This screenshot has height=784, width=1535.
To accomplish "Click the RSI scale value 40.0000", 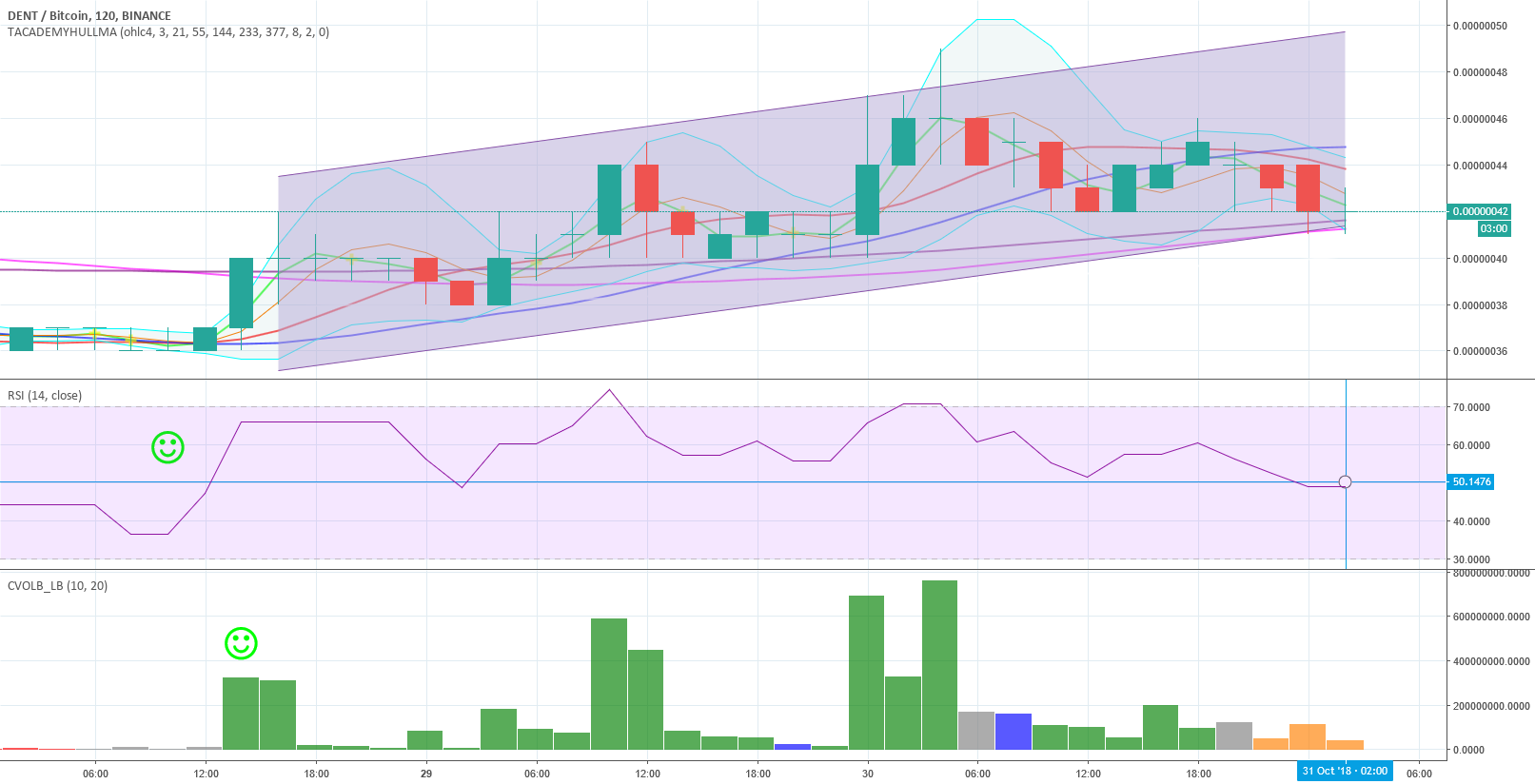I will click(1471, 521).
